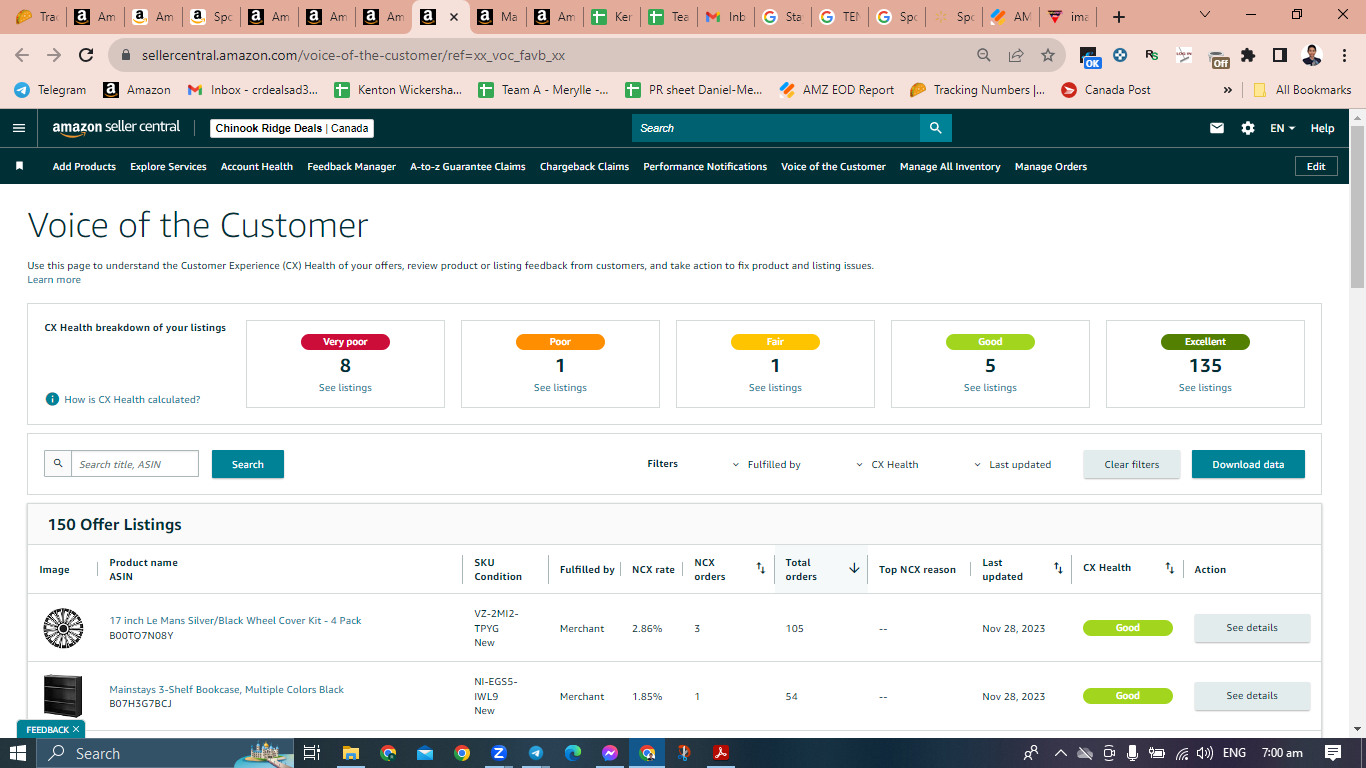Go back with browser back arrow
Screen dimensions: 1366x768
pos(22,56)
